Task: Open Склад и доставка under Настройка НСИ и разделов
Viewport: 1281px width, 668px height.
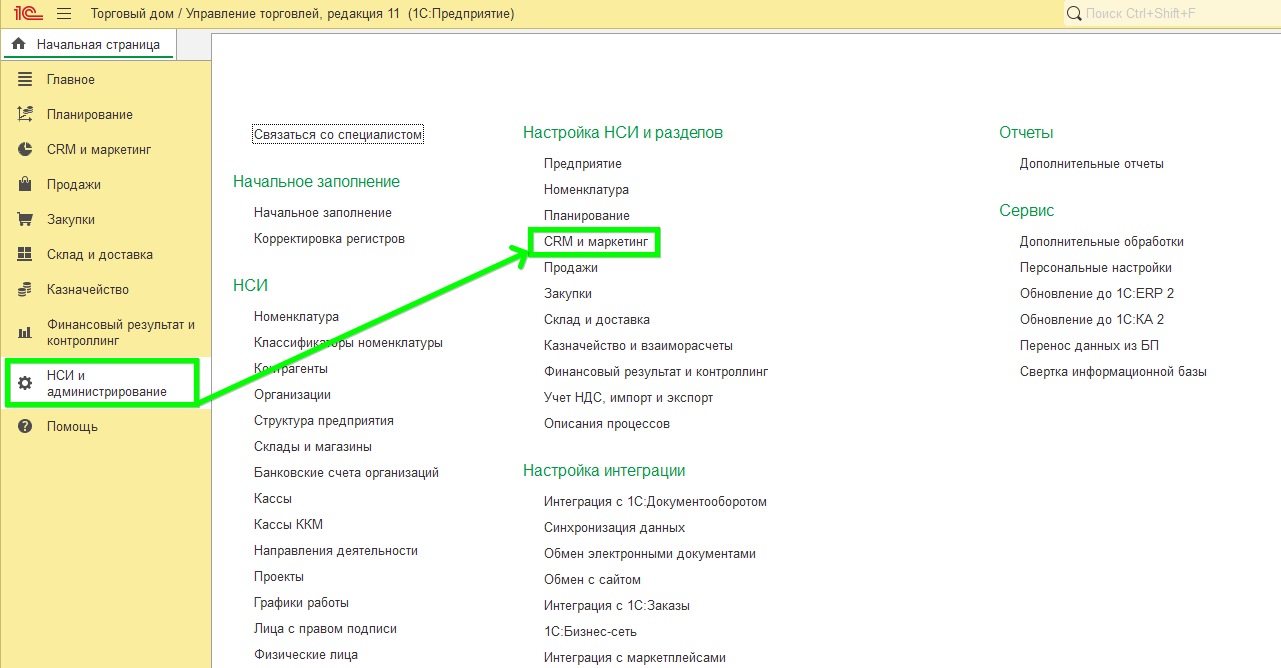Action: (x=597, y=320)
